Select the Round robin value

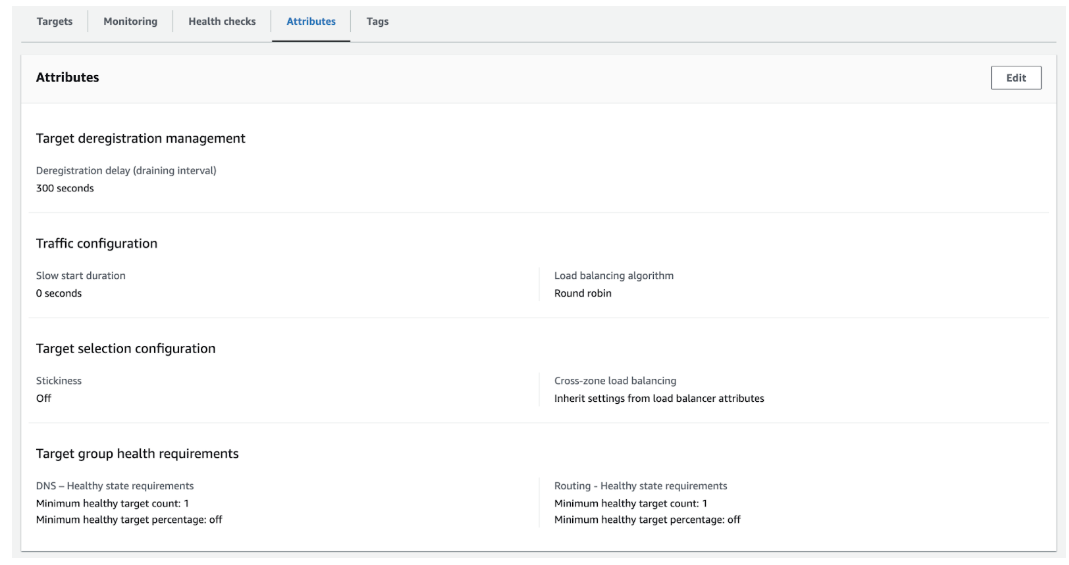(x=582, y=293)
